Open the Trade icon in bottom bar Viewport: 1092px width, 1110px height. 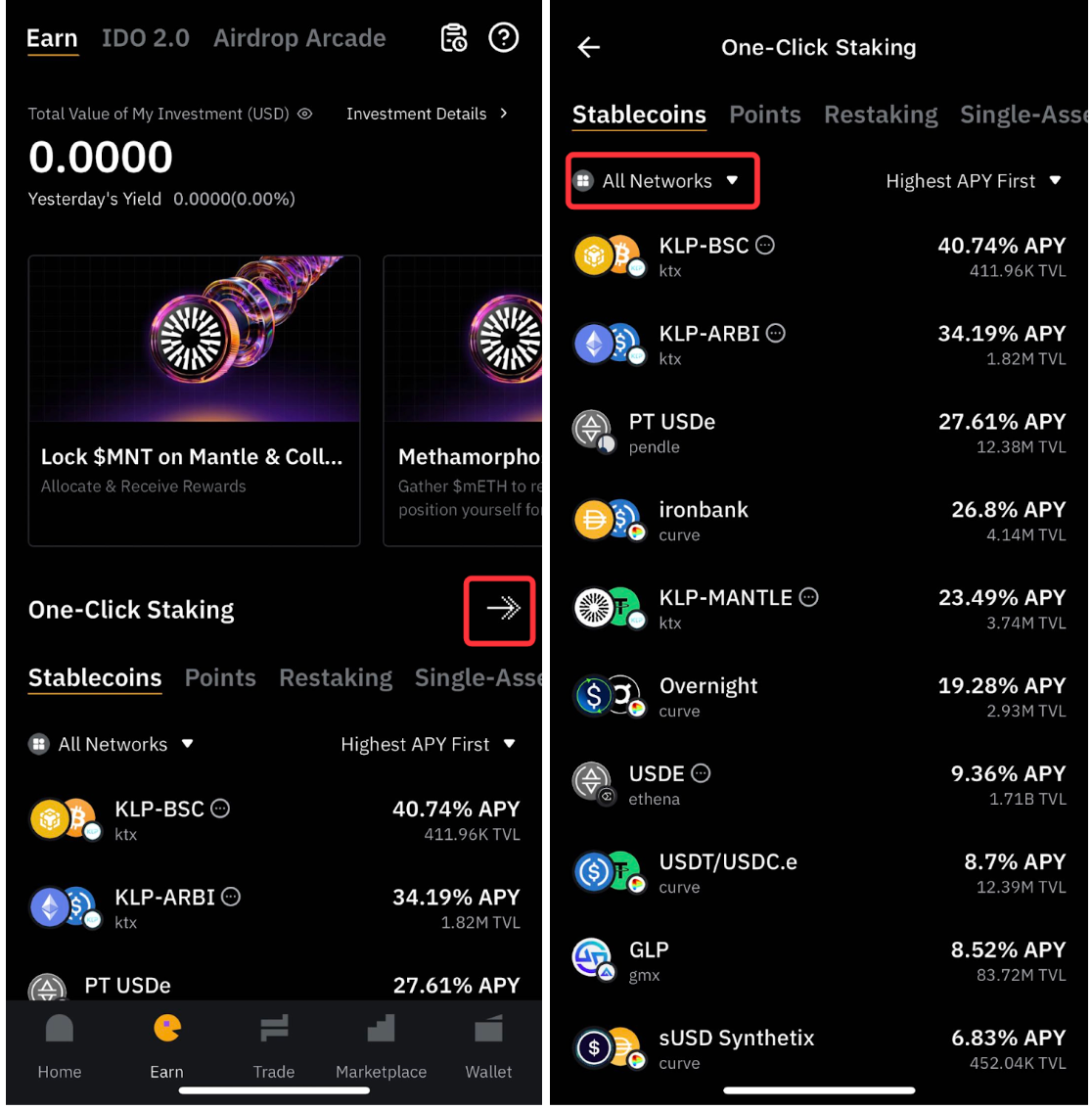point(274,1046)
